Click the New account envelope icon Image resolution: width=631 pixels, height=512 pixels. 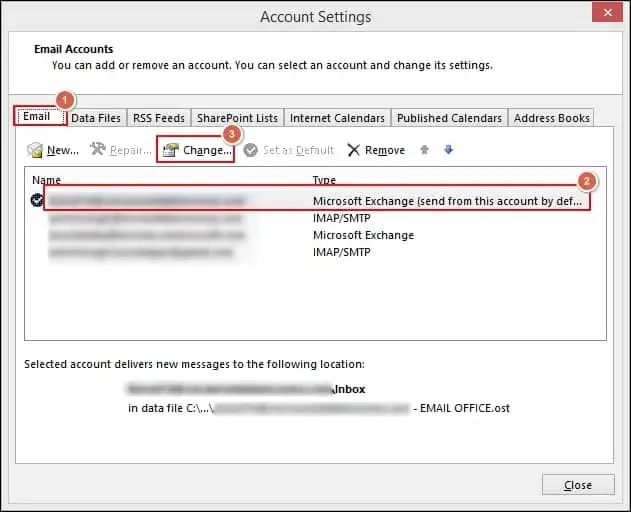click(35, 150)
